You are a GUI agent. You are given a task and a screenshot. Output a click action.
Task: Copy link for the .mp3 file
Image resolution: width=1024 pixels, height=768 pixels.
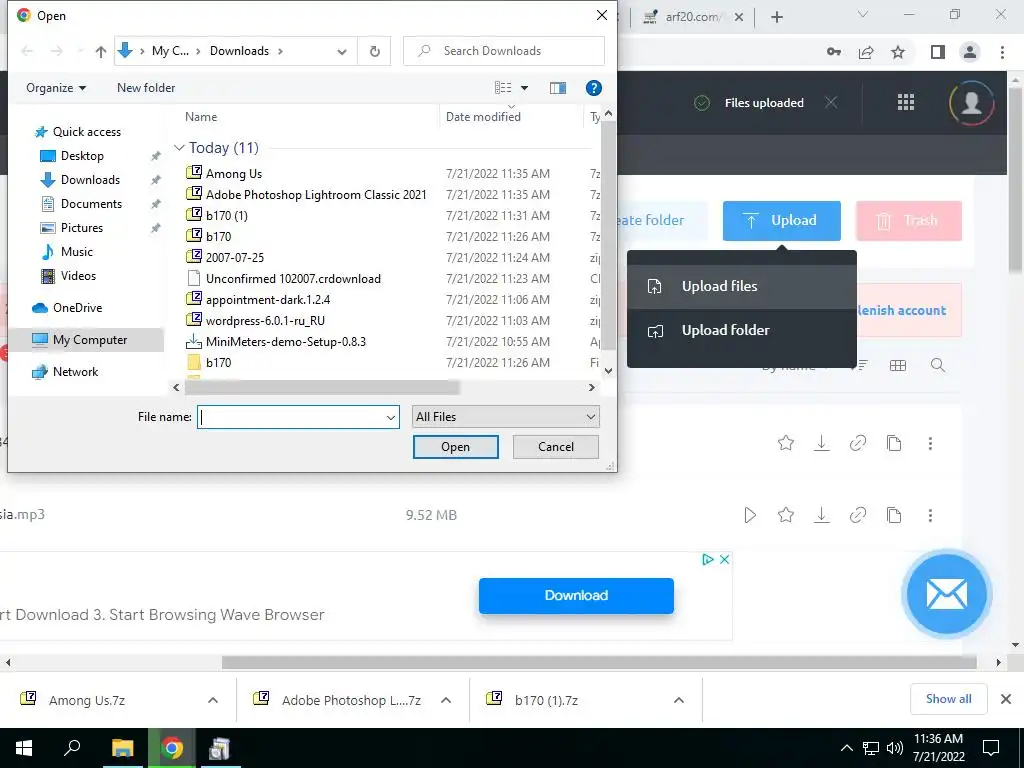tap(857, 515)
